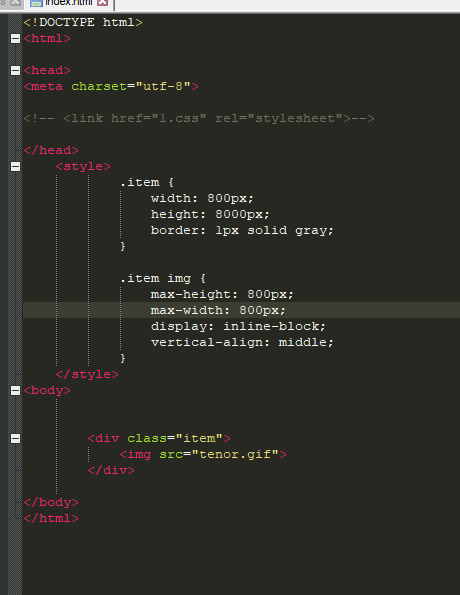Click the commented-out link href="1.css" line
Image resolution: width=460 pixels, height=595 pixels.
199,118
